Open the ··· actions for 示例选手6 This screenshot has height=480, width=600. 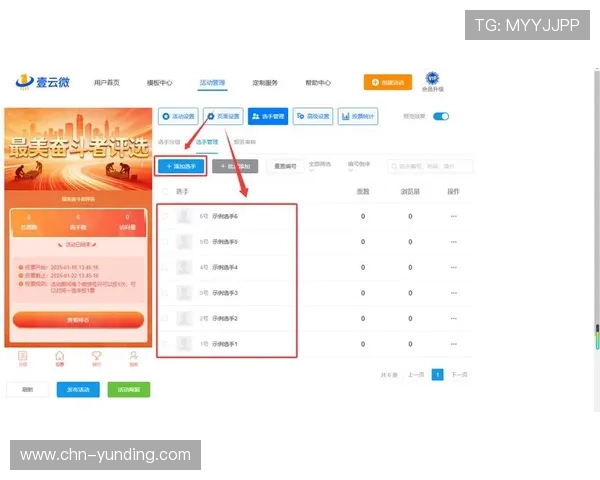click(x=453, y=216)
